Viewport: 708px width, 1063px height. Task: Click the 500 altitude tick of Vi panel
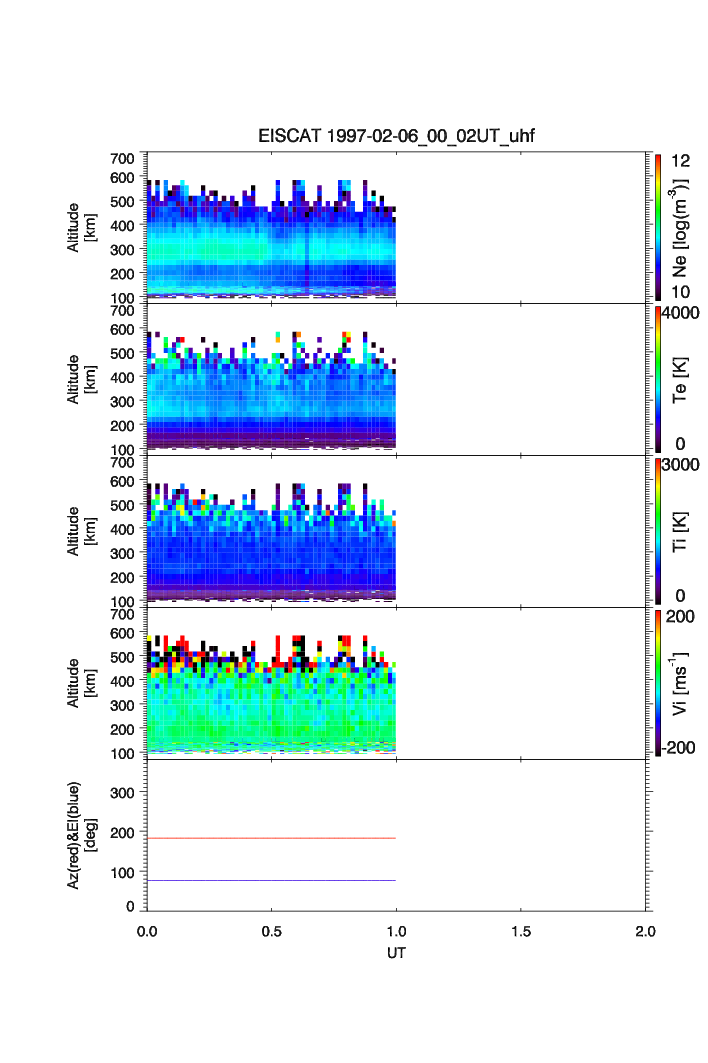(x=122, y=657)
